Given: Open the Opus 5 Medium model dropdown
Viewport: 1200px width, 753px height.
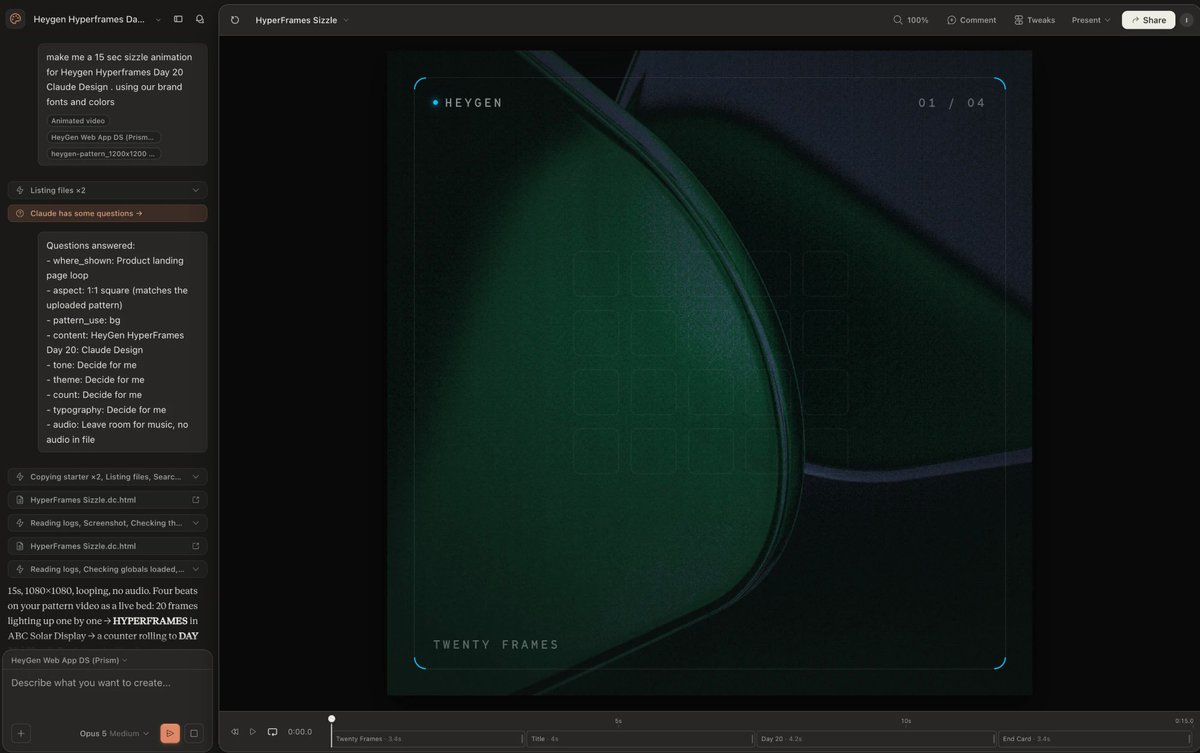Looking at the screenshot, I should 114,733.
